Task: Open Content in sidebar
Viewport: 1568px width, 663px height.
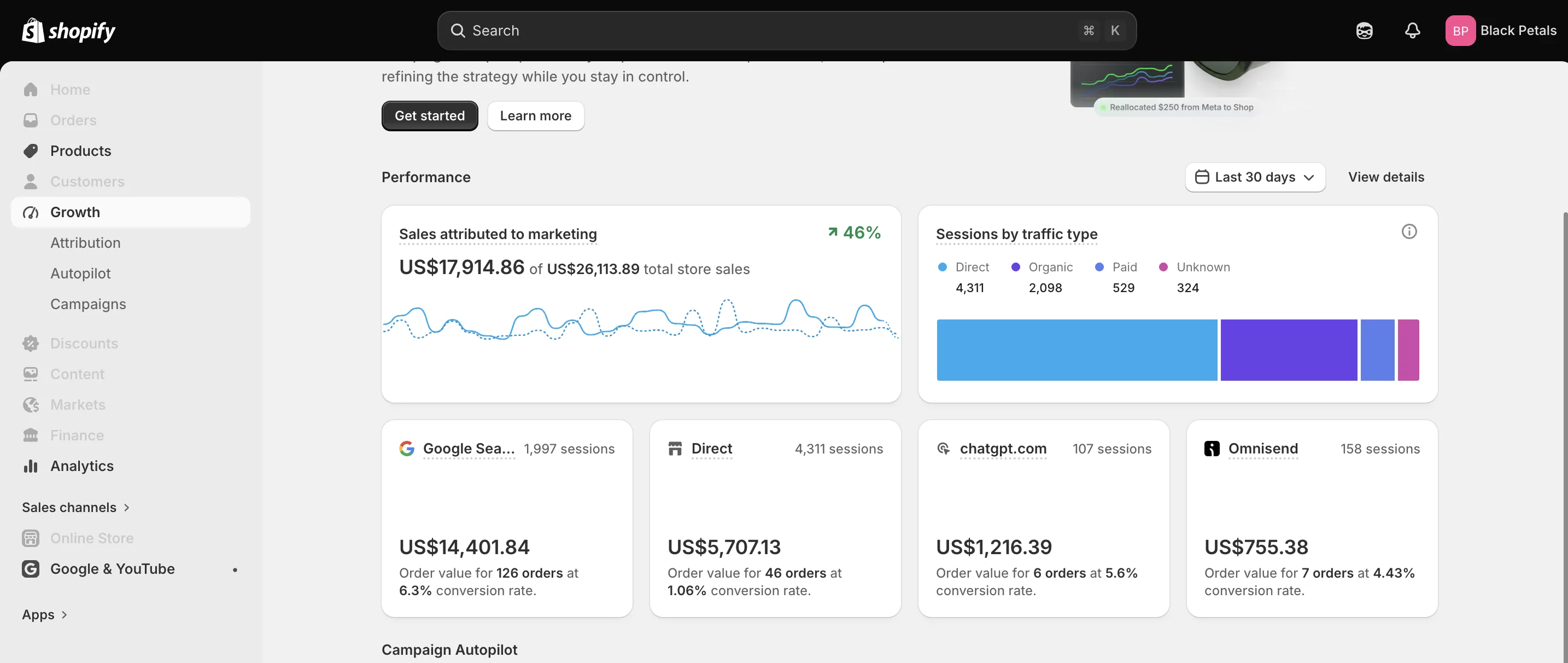Action: coord(130,374)
